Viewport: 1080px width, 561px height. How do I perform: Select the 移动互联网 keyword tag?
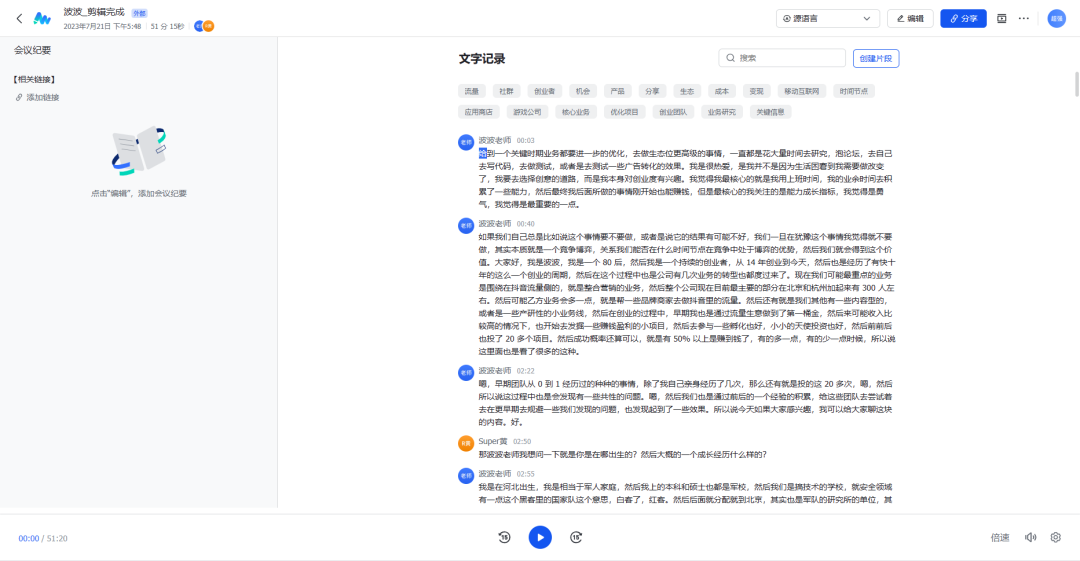[801, 91]
